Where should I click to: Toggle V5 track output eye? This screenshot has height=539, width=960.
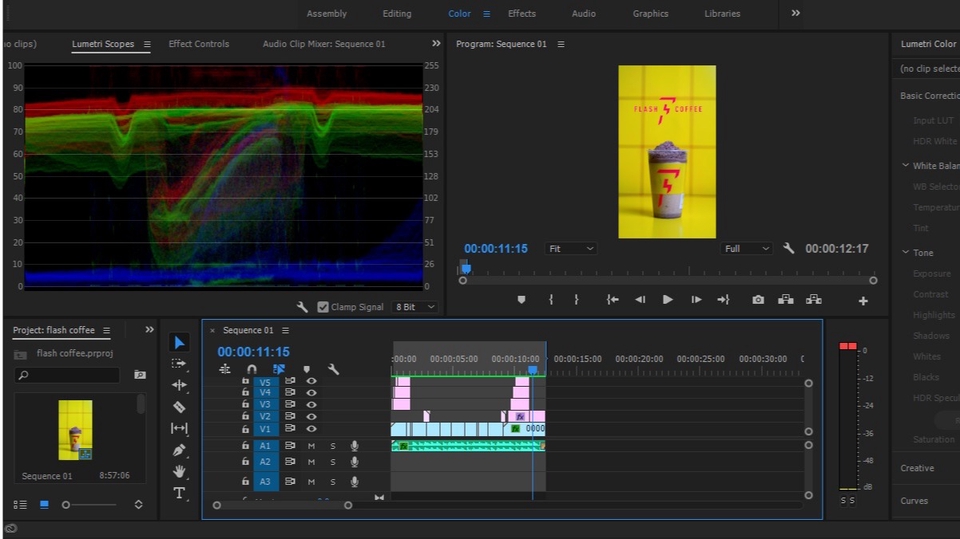311,381
